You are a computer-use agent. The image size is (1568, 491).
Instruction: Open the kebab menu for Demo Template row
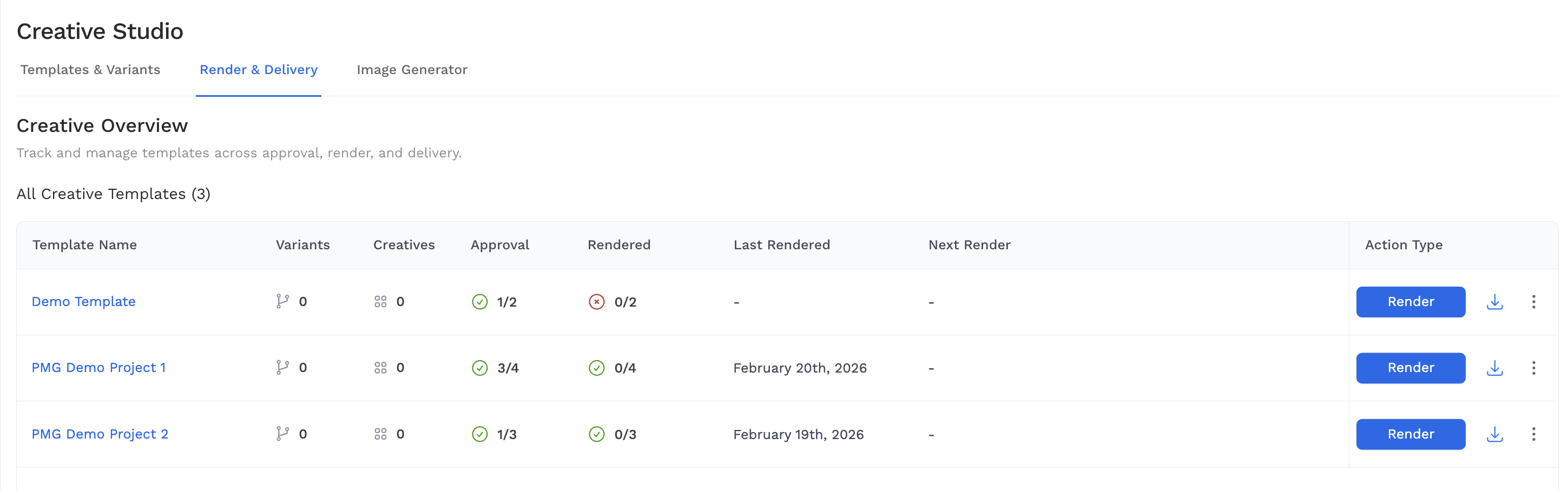point(1534,302)
